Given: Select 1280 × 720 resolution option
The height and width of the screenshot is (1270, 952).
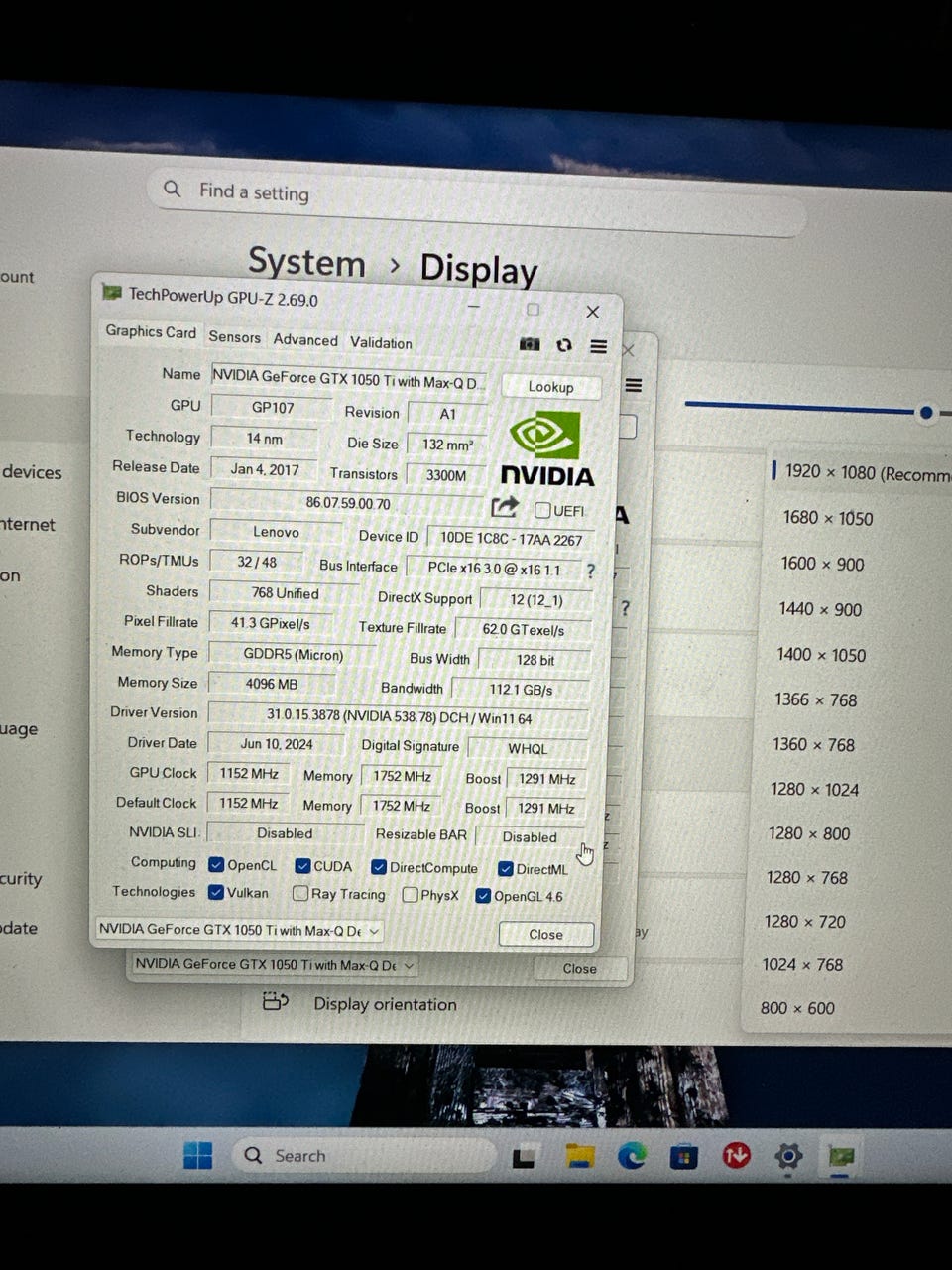Looking at the screenshot, I should pyautogui.click(x=804, y=921).
